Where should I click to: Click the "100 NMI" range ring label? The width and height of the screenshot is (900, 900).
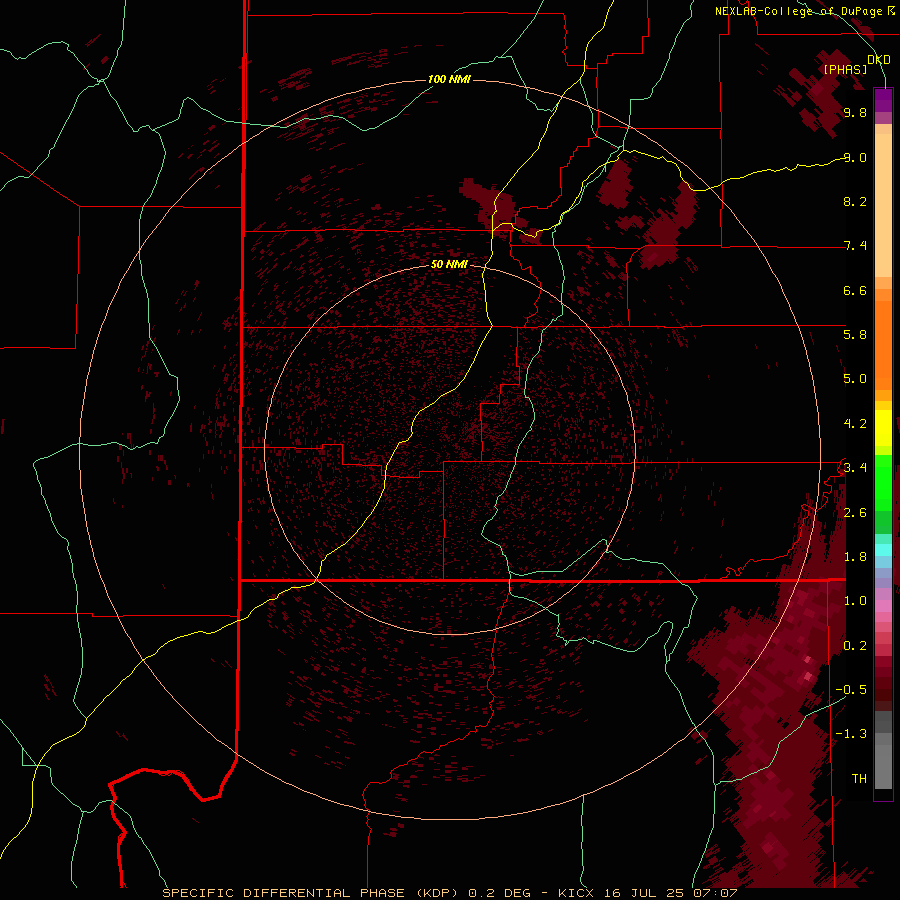449,79
